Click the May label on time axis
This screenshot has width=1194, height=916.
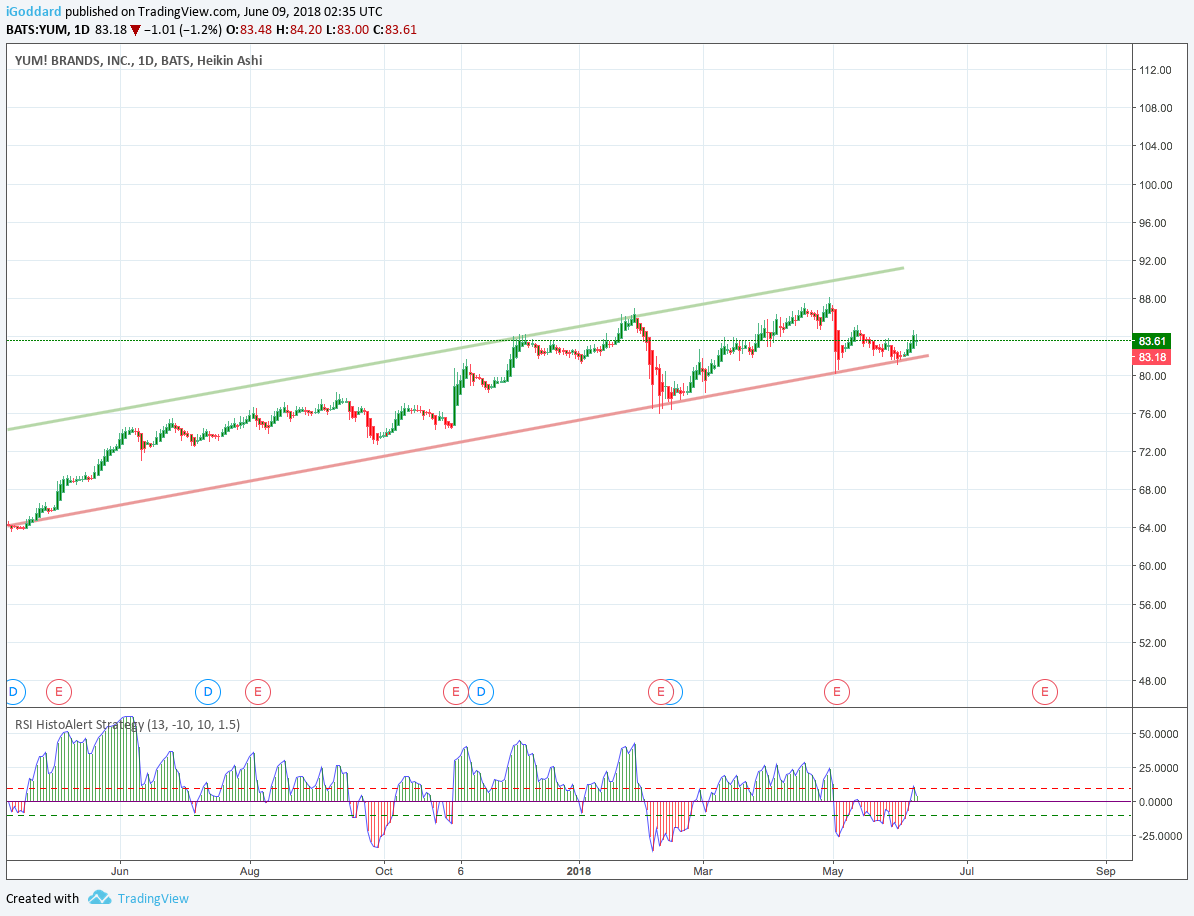833,871
